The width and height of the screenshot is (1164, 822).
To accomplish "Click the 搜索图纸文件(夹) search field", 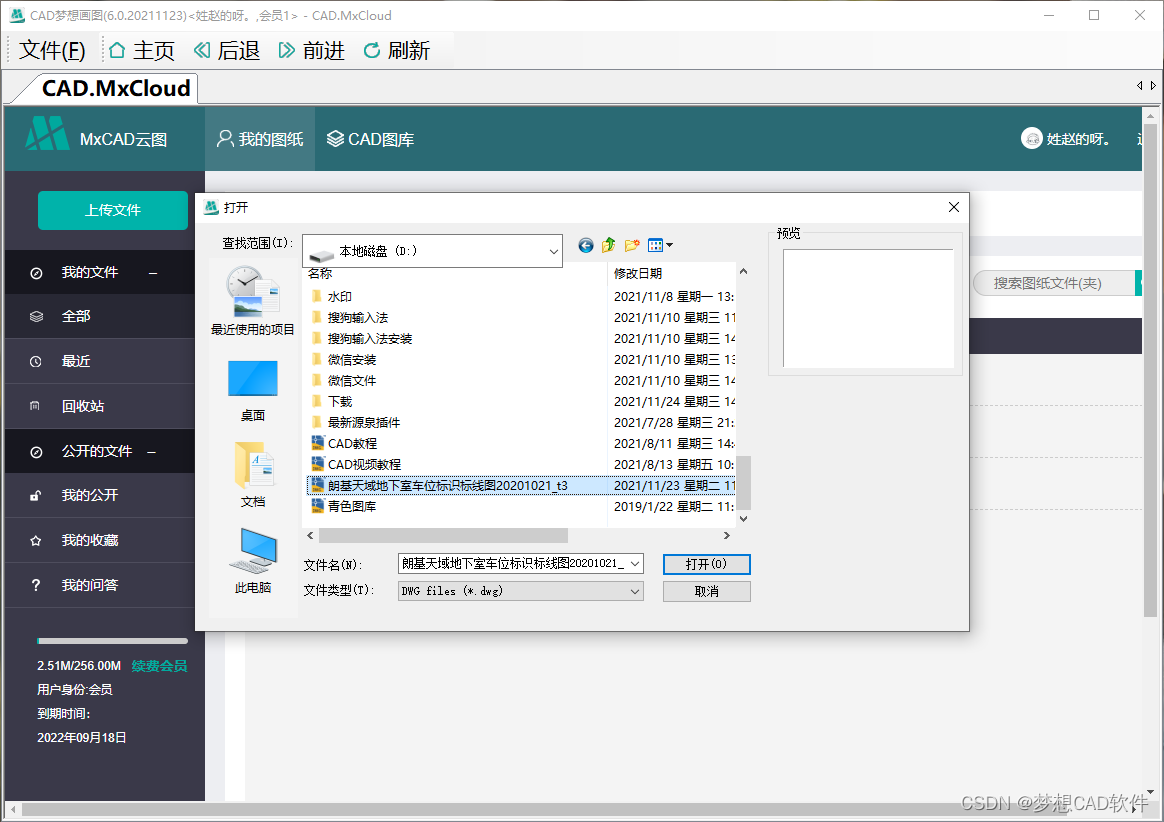I will click(1053, 283).
